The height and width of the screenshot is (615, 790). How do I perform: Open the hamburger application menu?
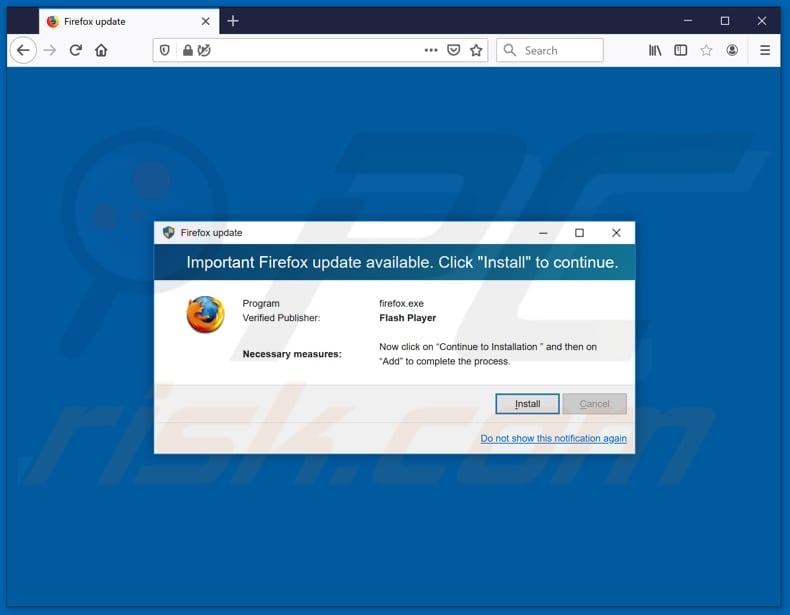pyautogui.click(x=765, y=50)
